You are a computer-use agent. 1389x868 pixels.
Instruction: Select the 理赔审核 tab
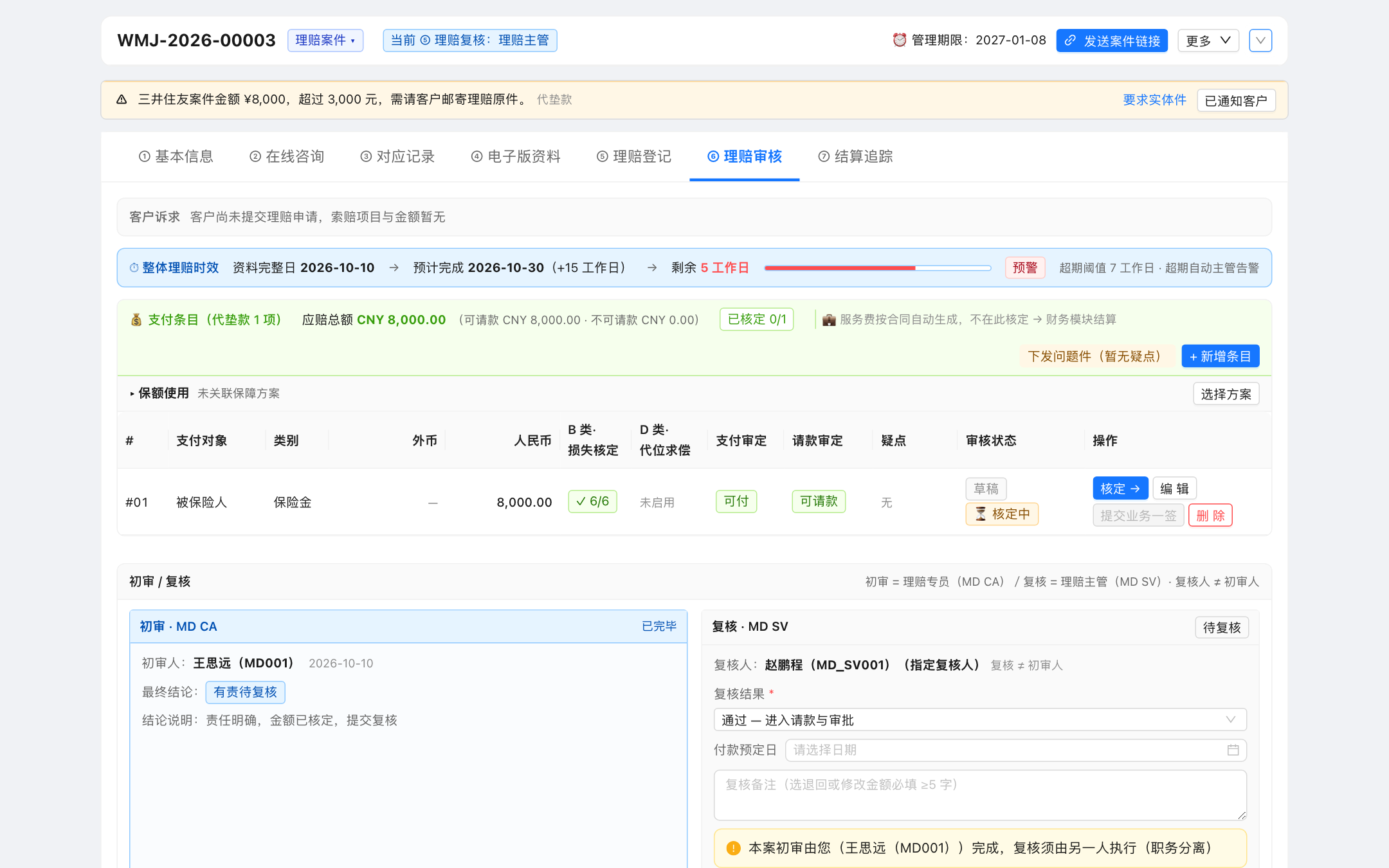745,156
